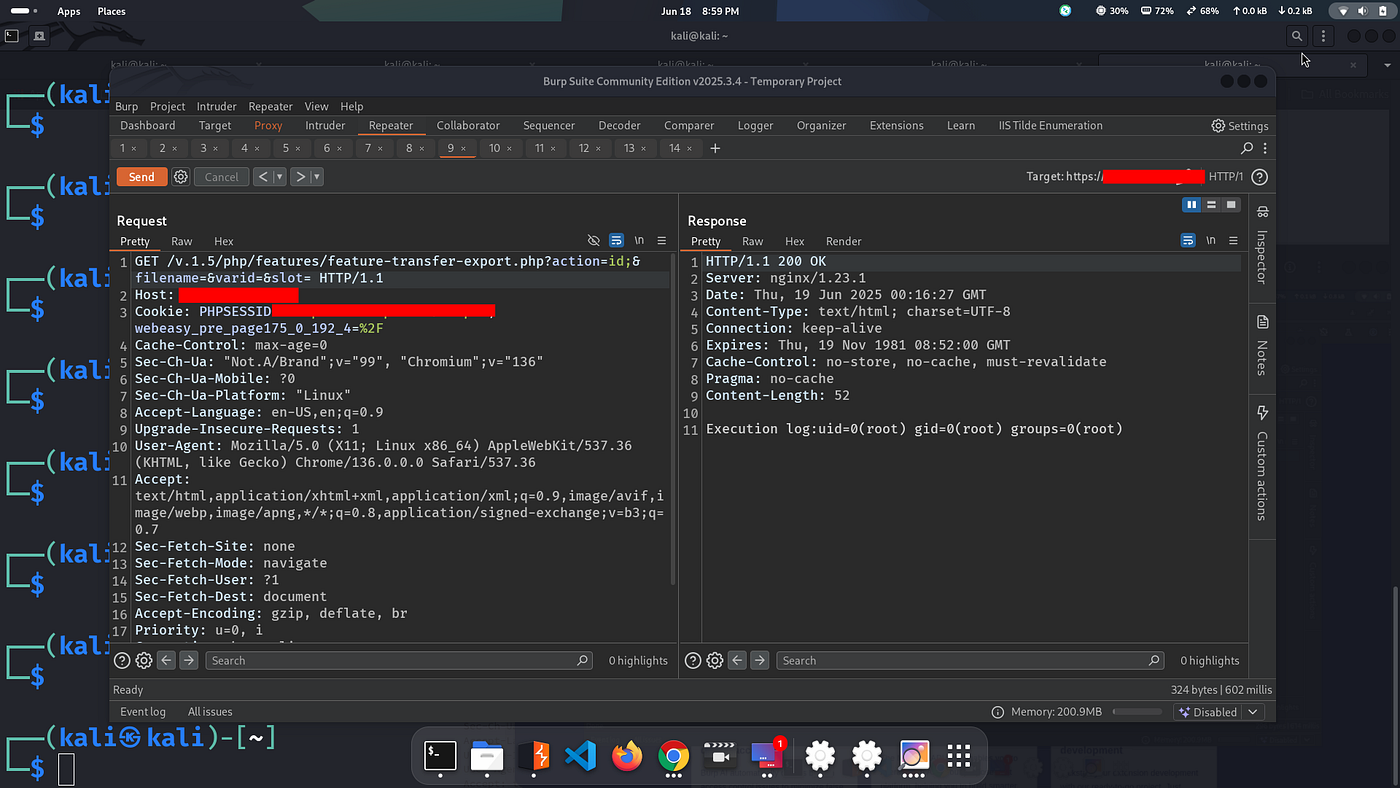Open Repeater tab options kebab menu
Screen dimensions: 1400x788
(x=1265, y=148)
